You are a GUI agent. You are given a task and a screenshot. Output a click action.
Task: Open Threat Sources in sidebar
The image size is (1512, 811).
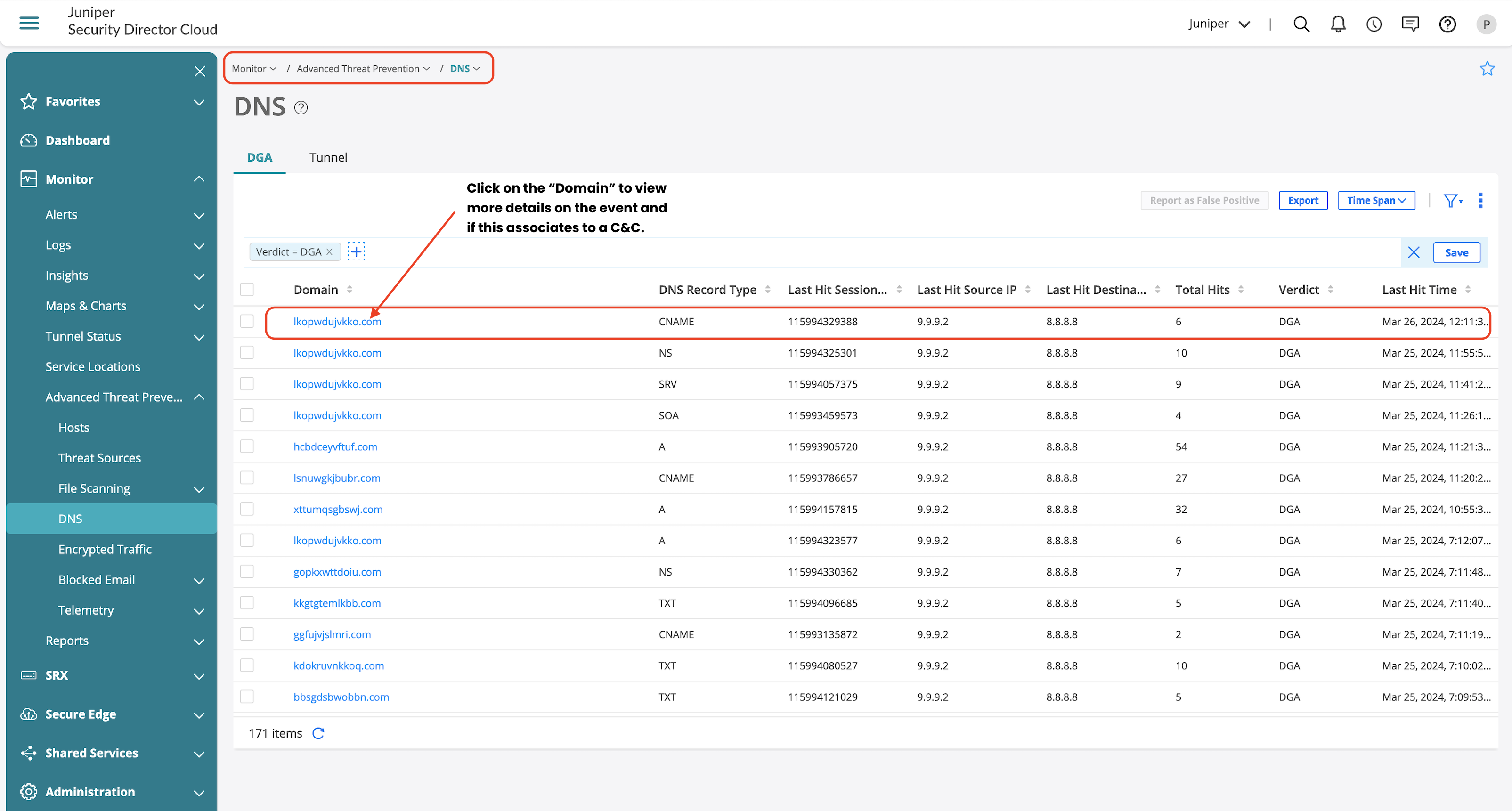[99, 458]
